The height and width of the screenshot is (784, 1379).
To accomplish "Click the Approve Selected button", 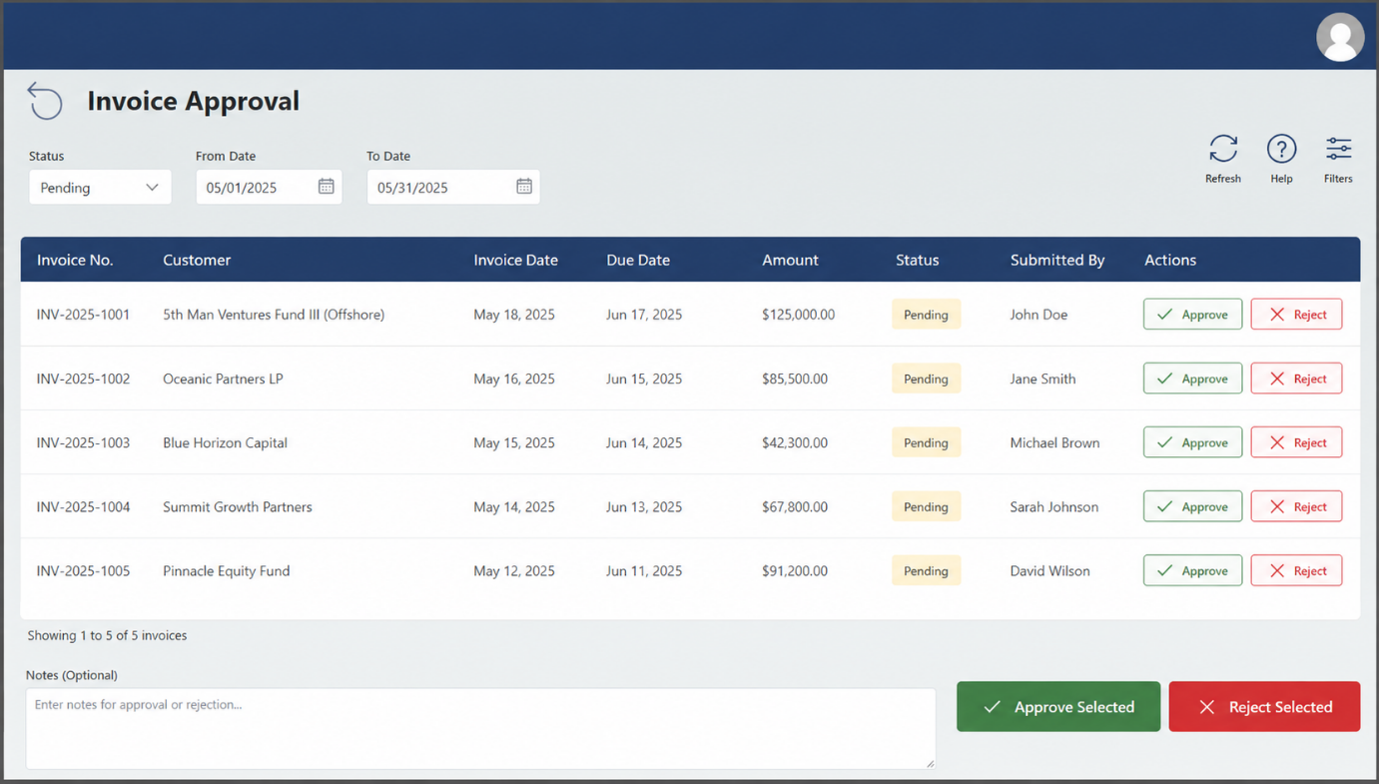I will pos(1058,707).
